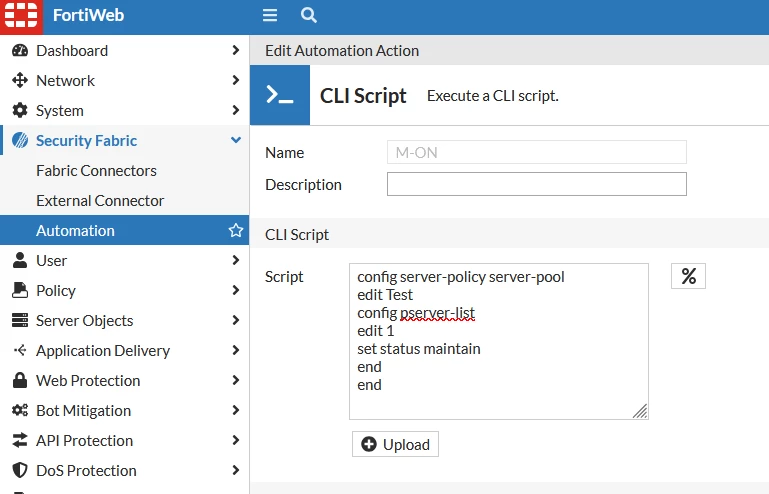The image size is (769, 494).
Task: Open External Connector submenu item
Action: [100, 201]
